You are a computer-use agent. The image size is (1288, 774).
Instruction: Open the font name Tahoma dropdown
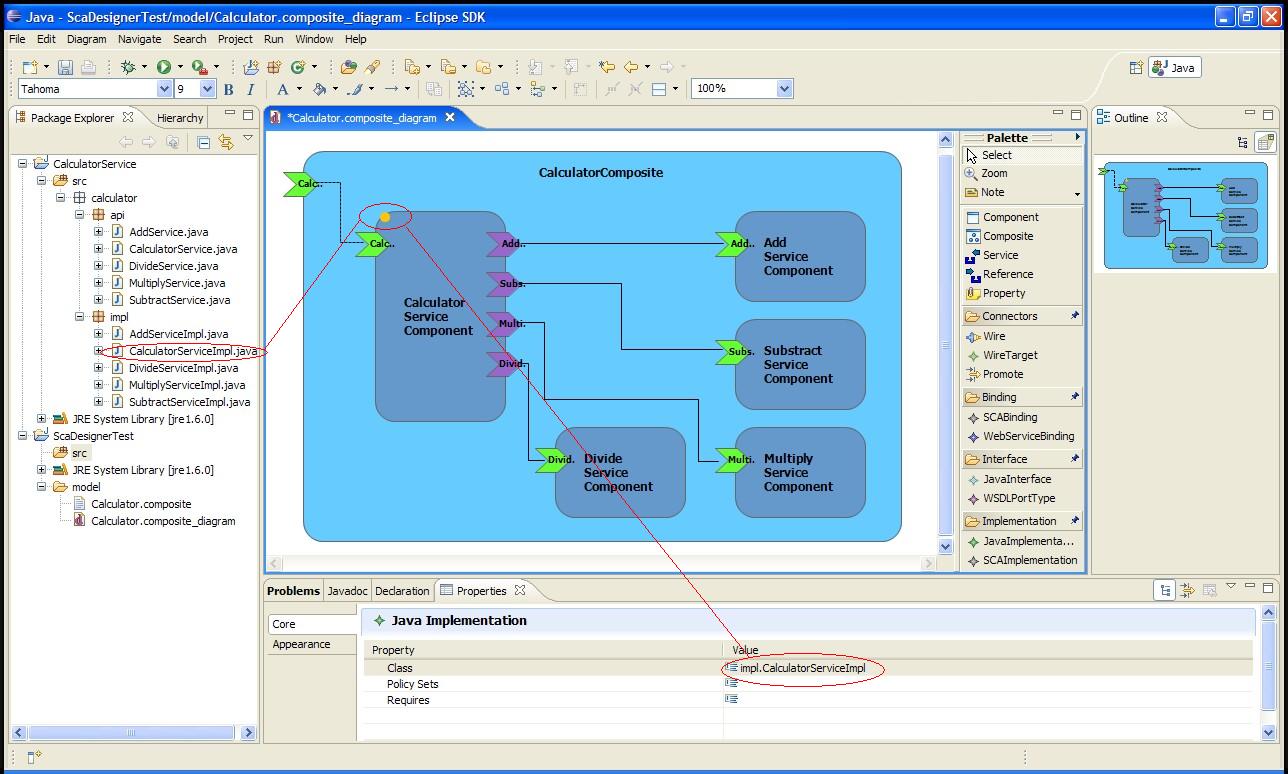(165, 89)
